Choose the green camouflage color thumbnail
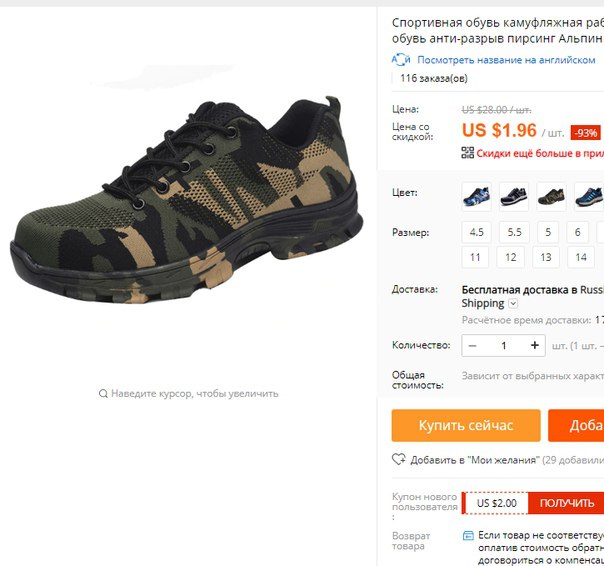Viewport: 604px width, 566px height. pyautogui.click(x=551, y=197)
